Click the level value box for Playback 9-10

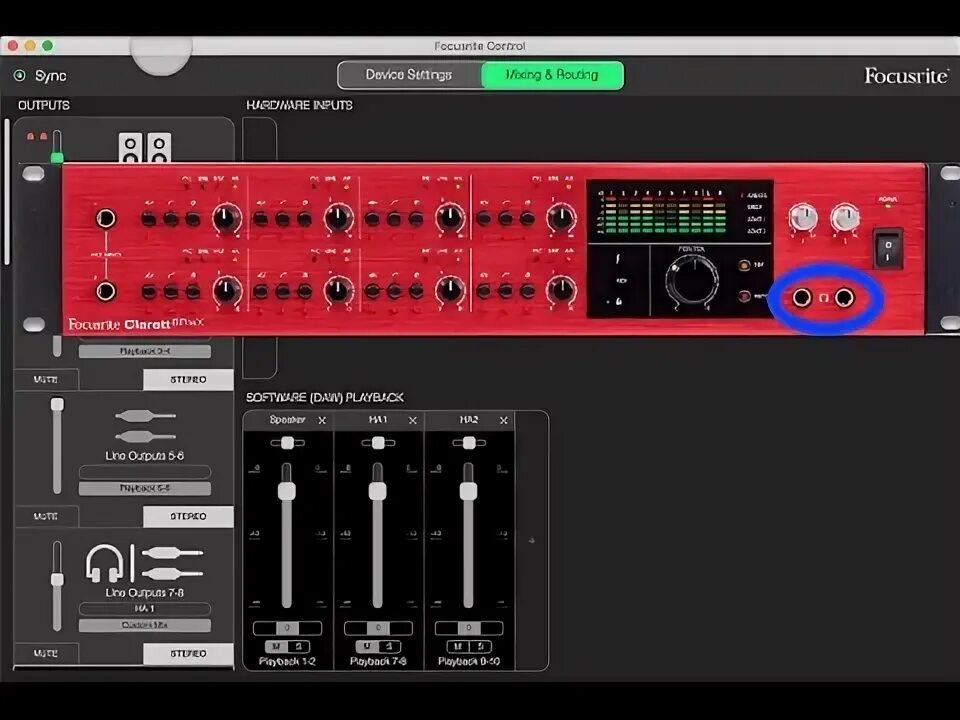coord(469,628)
